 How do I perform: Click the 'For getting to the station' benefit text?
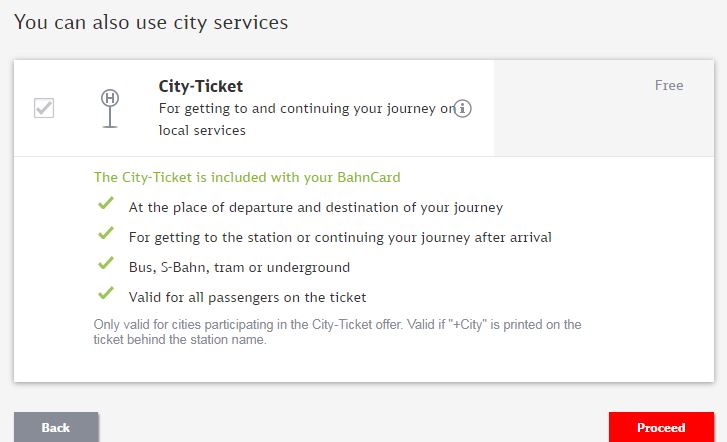click(340, 237)
